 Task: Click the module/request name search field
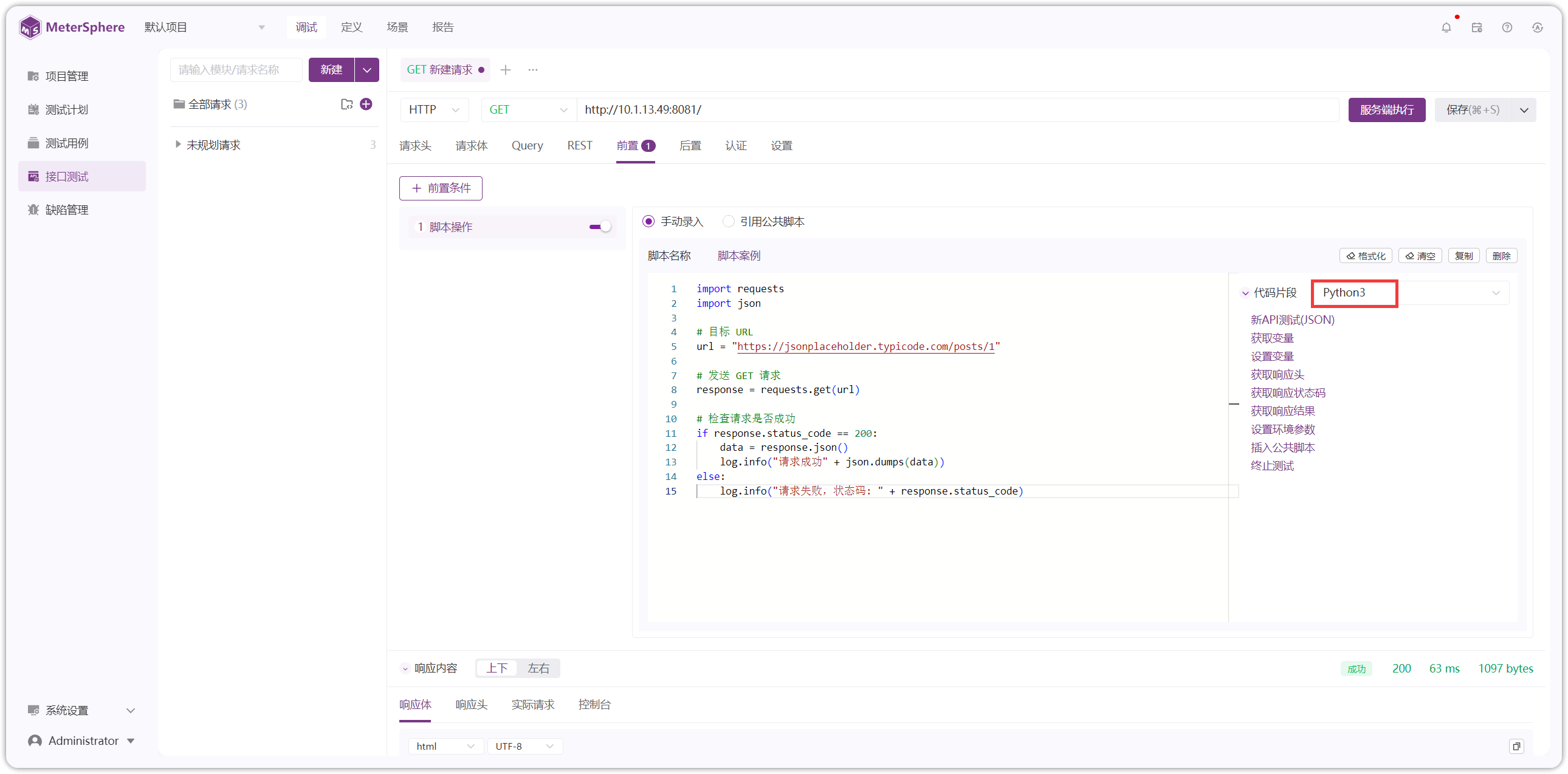236,70
